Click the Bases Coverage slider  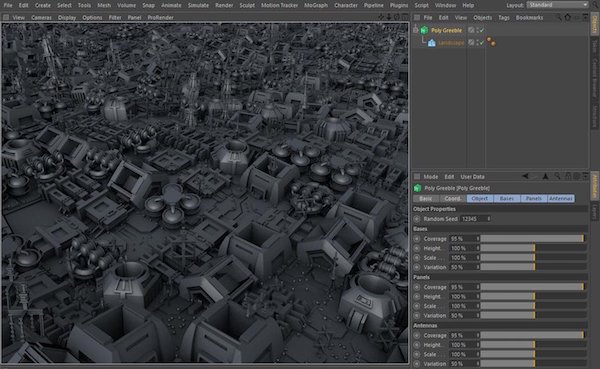click(x=533, y=238)
